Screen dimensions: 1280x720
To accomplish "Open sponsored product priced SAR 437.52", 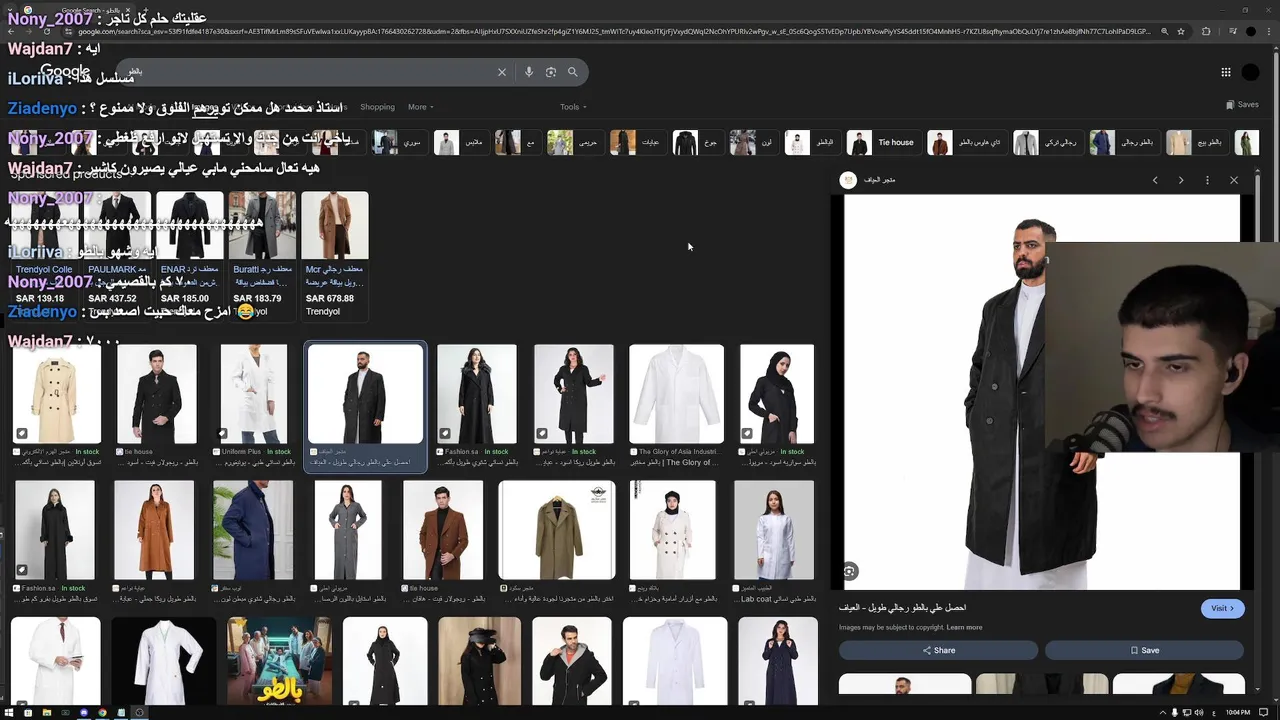I will (117, 255).
